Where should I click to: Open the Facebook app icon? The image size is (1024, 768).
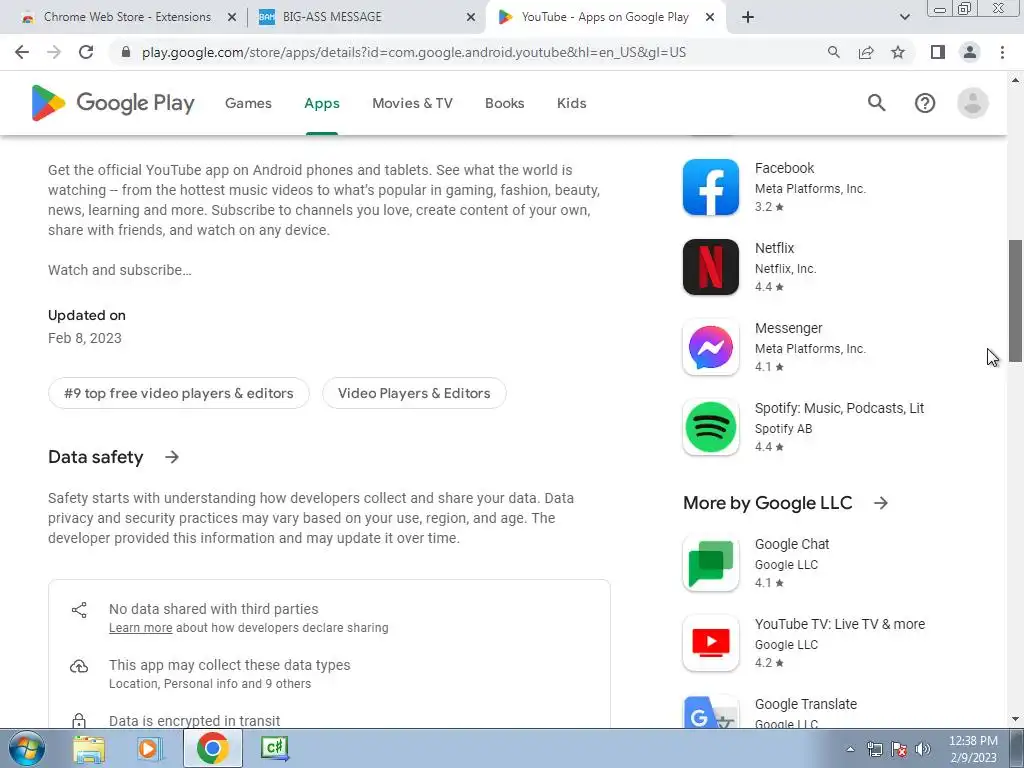point(711,187)
